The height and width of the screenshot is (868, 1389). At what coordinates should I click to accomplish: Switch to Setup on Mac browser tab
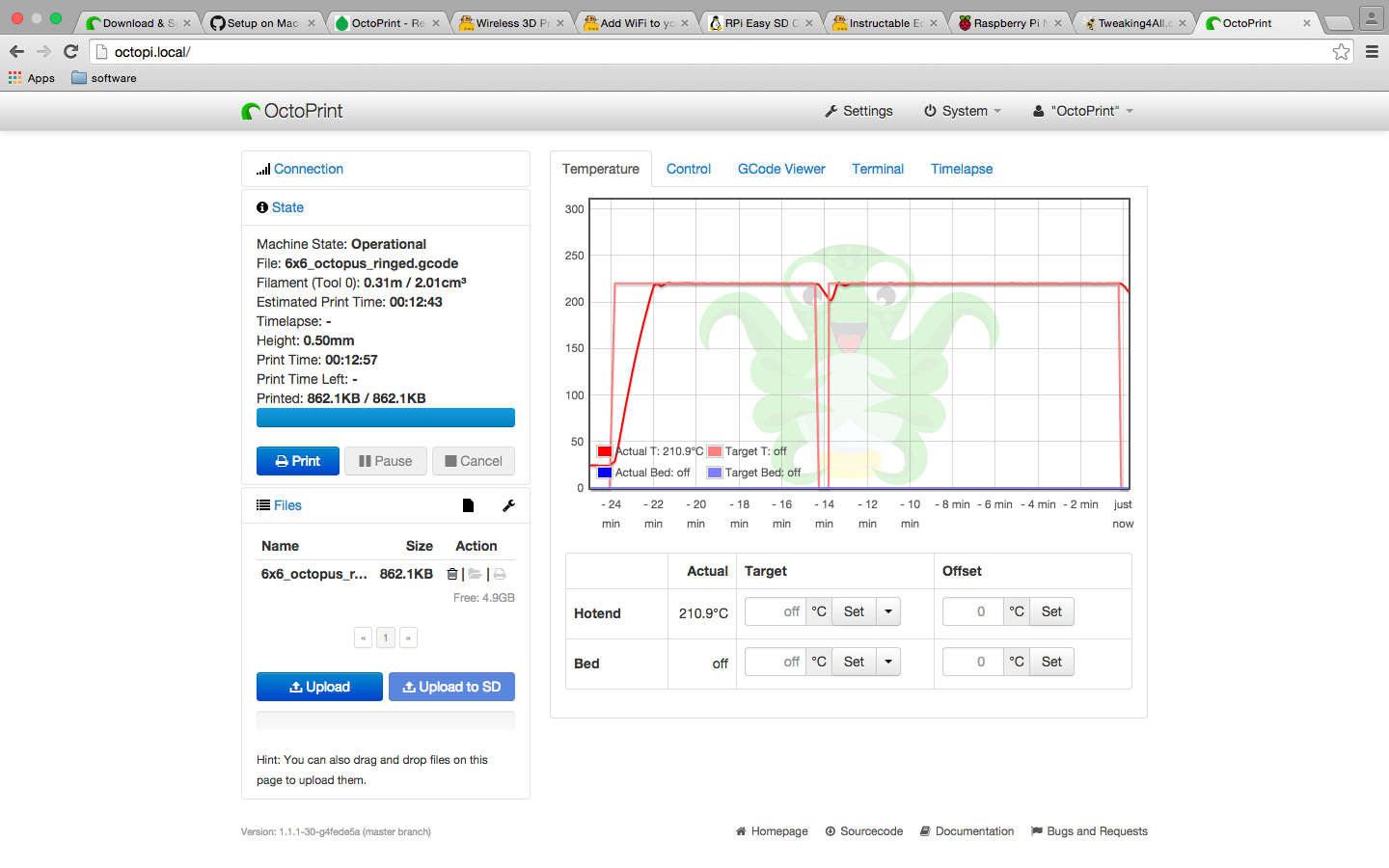[x=262, y=23]
